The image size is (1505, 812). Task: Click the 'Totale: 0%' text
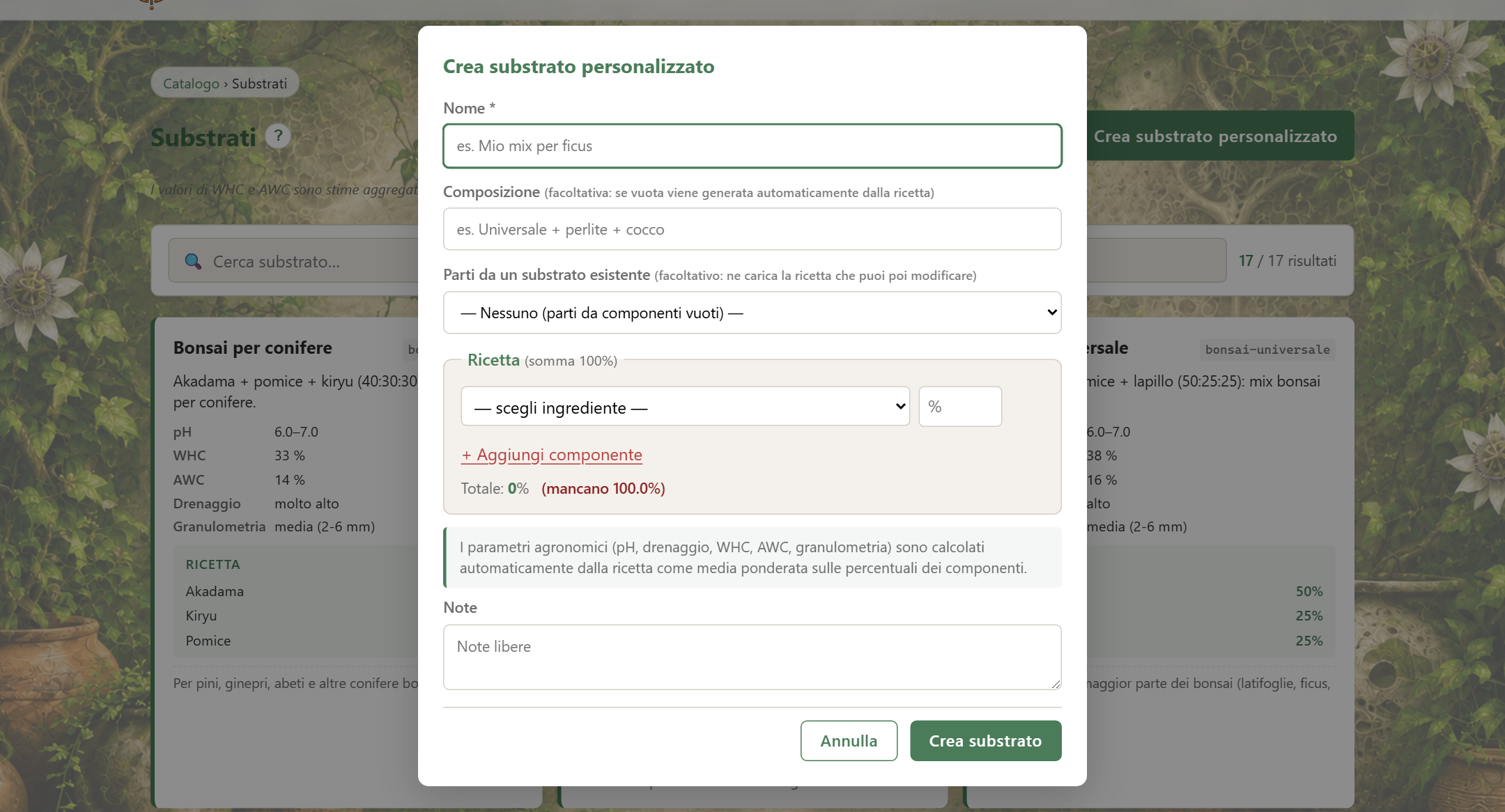495,489
